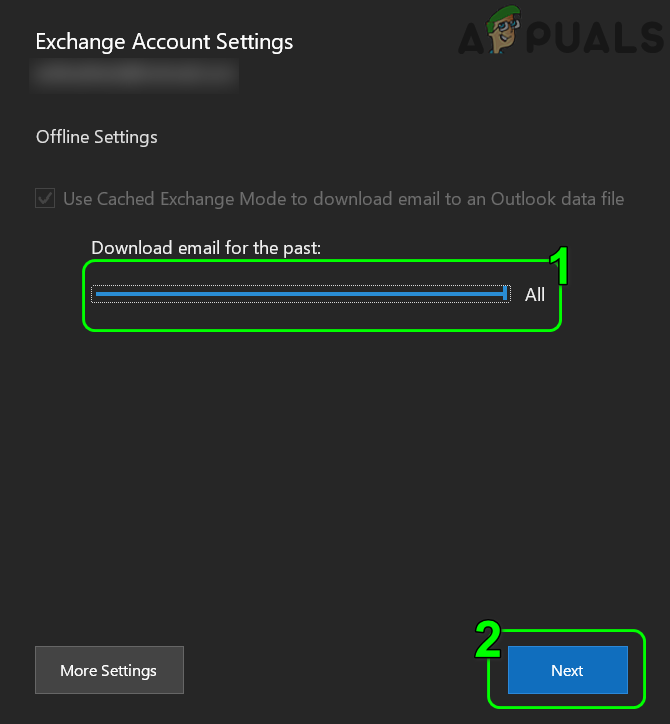Image resolution: width=670 pixels, height=724 pixels.
Task: Select the blurred email address under the title
Action: 135,72
